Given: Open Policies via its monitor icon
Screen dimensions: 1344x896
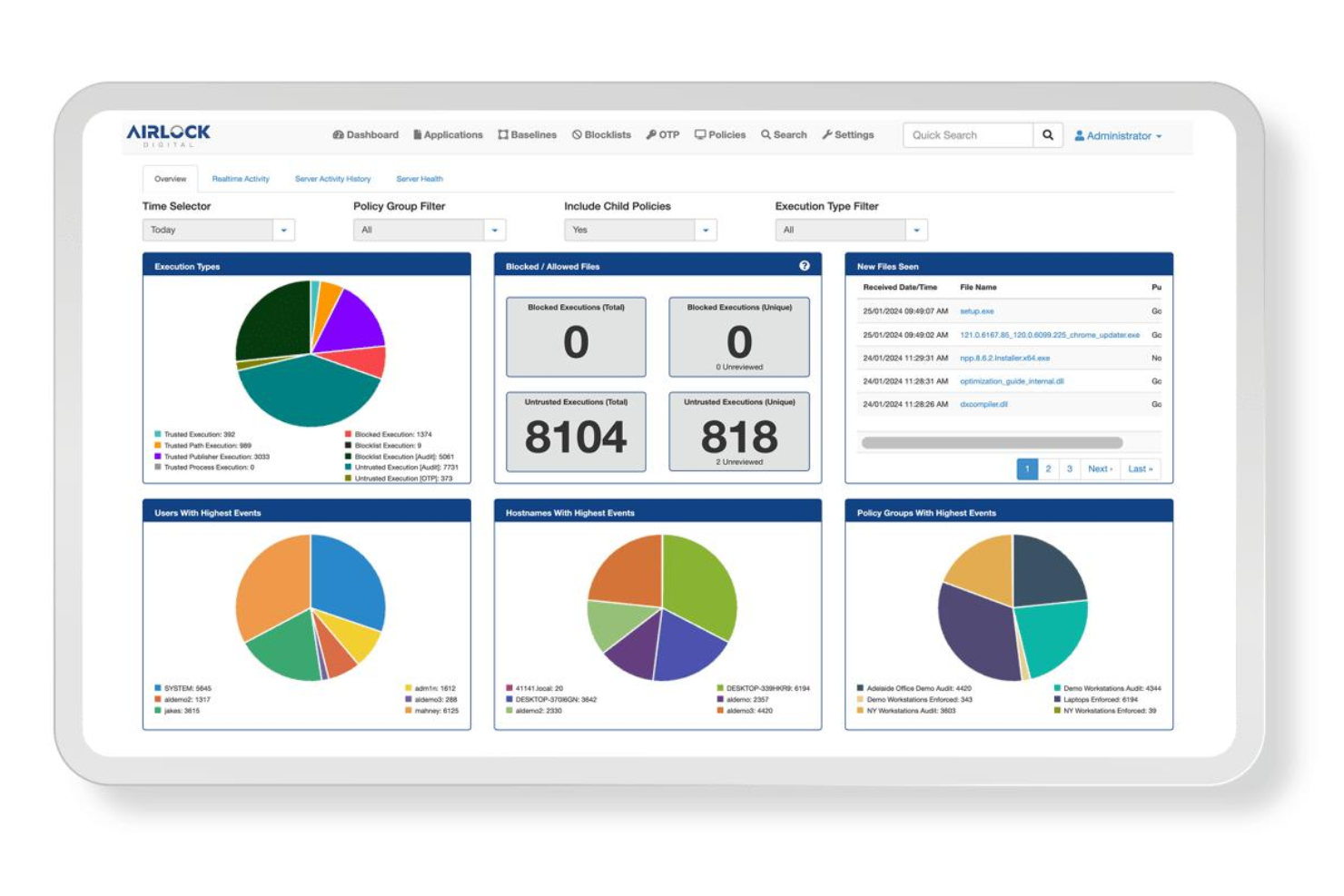Looking at the screenshot, I should pos(699,134).
